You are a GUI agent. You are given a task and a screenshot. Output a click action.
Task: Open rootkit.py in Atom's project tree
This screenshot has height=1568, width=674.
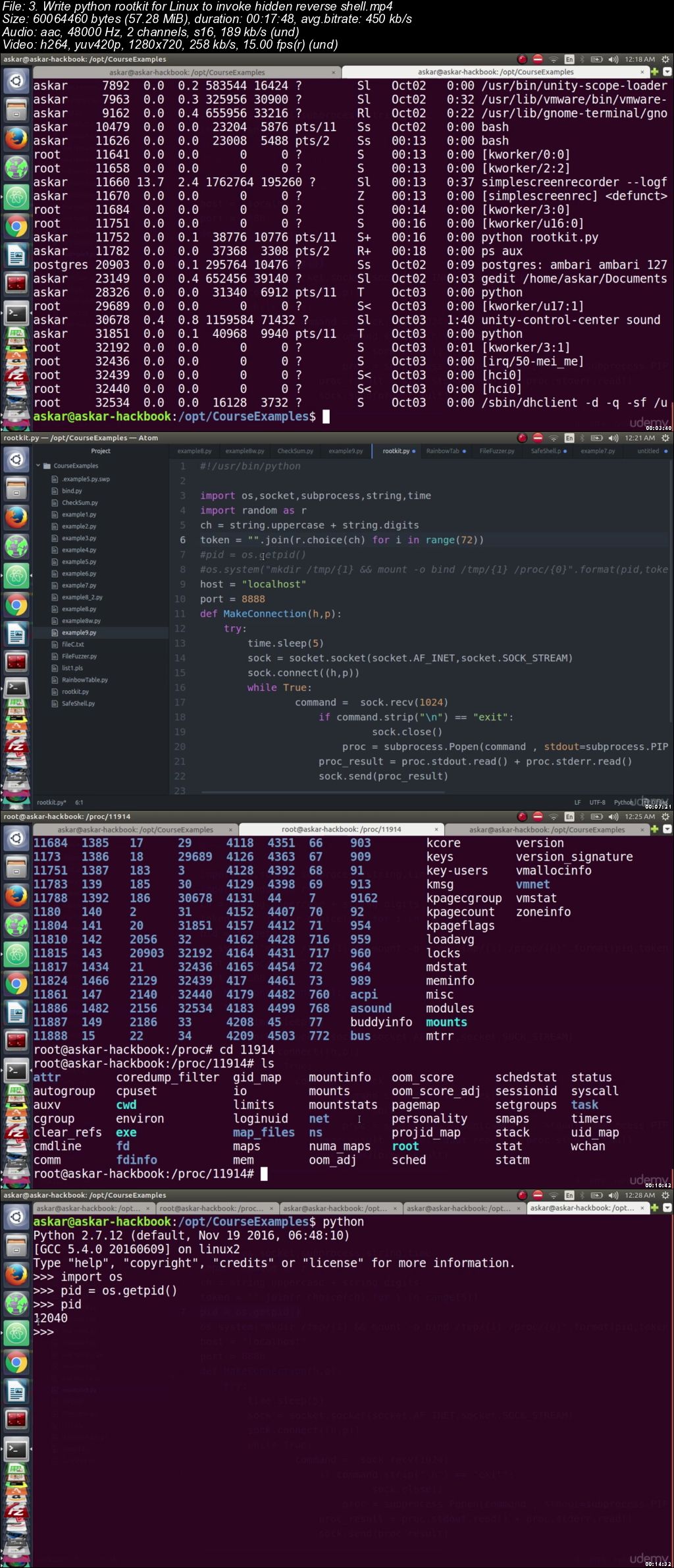coord(75,691)
